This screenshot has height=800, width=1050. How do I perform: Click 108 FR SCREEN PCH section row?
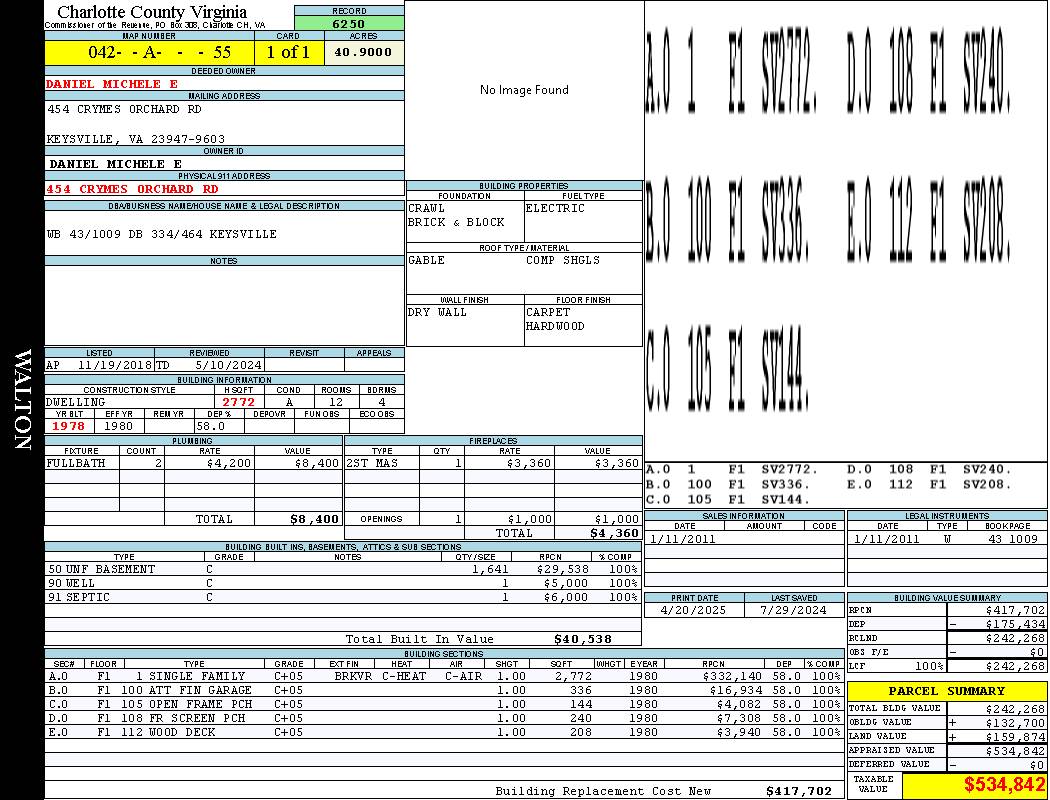coord(444,719)
